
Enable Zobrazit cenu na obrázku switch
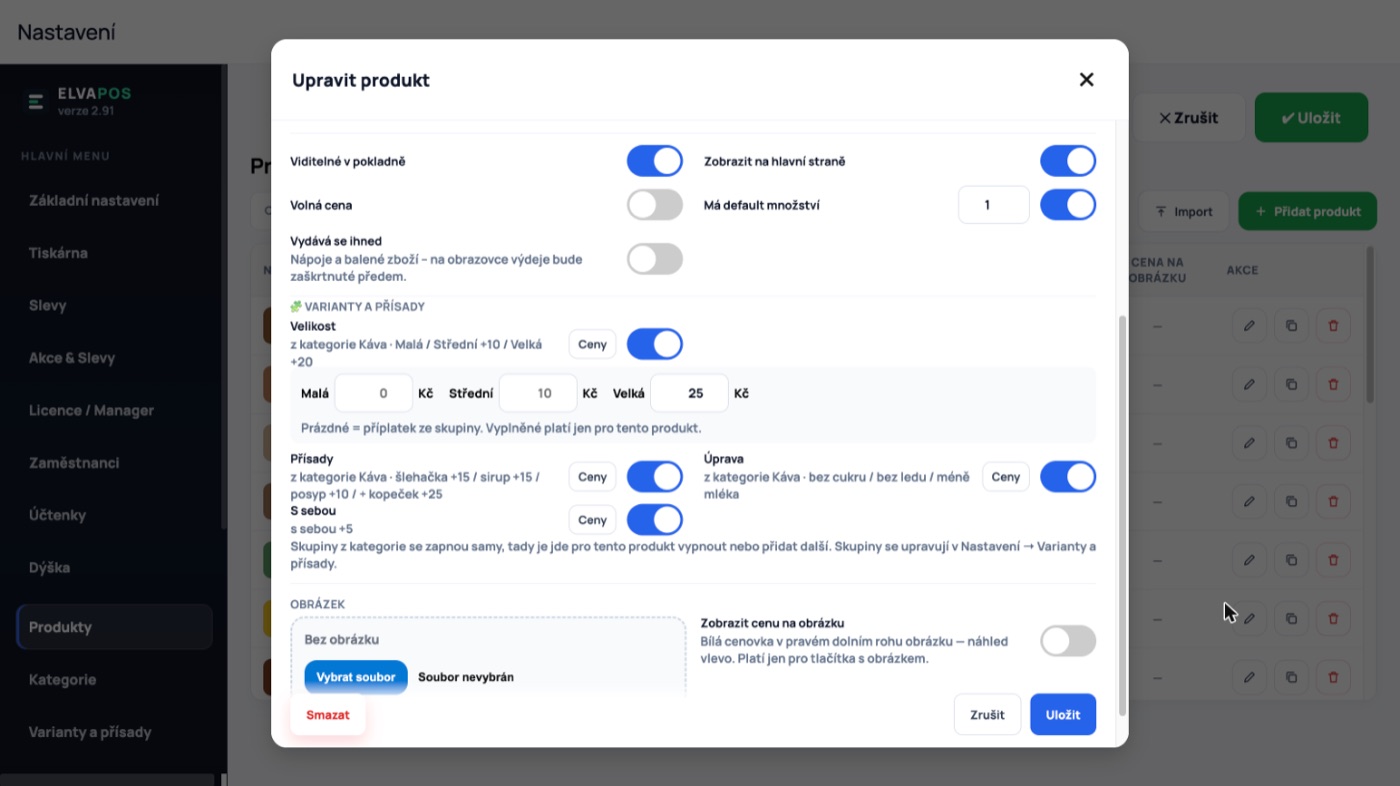pyautogui.click(x=1068, y=641)
